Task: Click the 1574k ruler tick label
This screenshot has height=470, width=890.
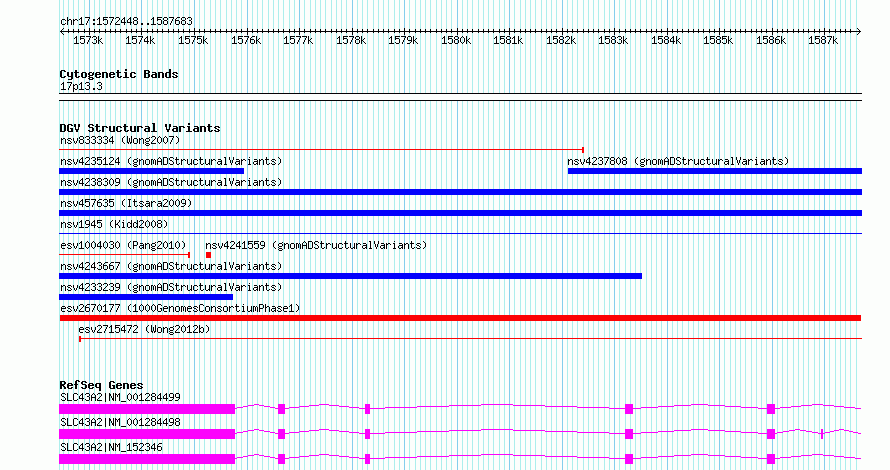Action: (x=140, y=40)
